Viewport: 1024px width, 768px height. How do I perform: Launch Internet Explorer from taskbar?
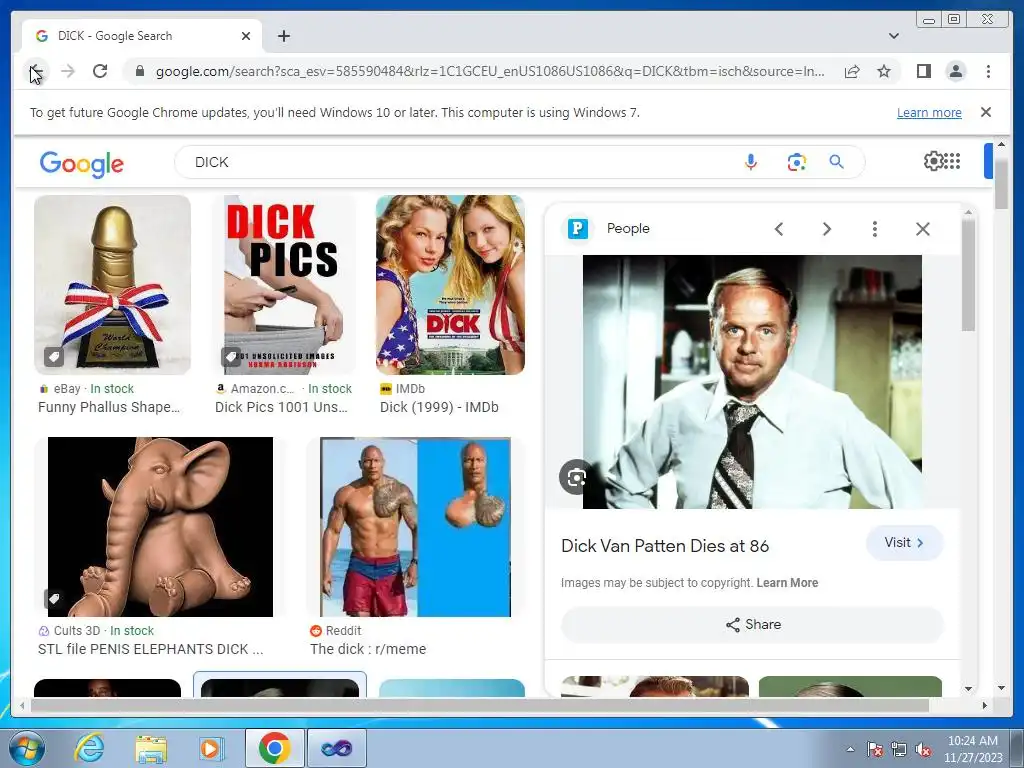pyautogui.click(x=89, y=748)
